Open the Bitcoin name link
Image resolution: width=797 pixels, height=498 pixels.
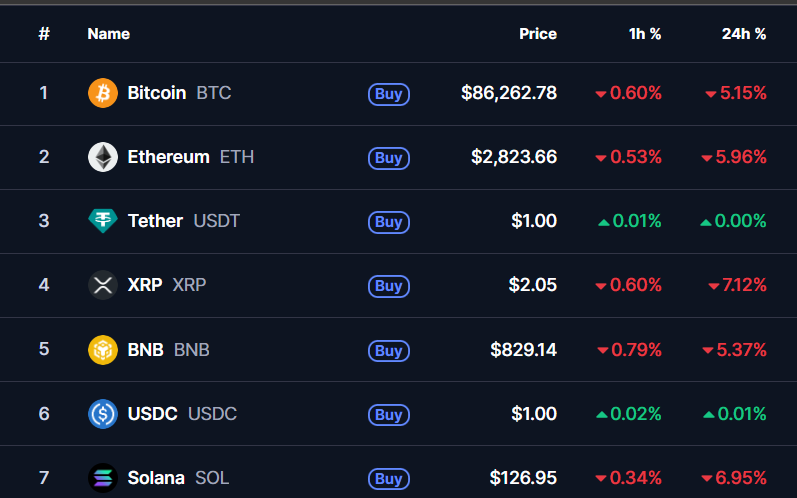coord(157,93)
